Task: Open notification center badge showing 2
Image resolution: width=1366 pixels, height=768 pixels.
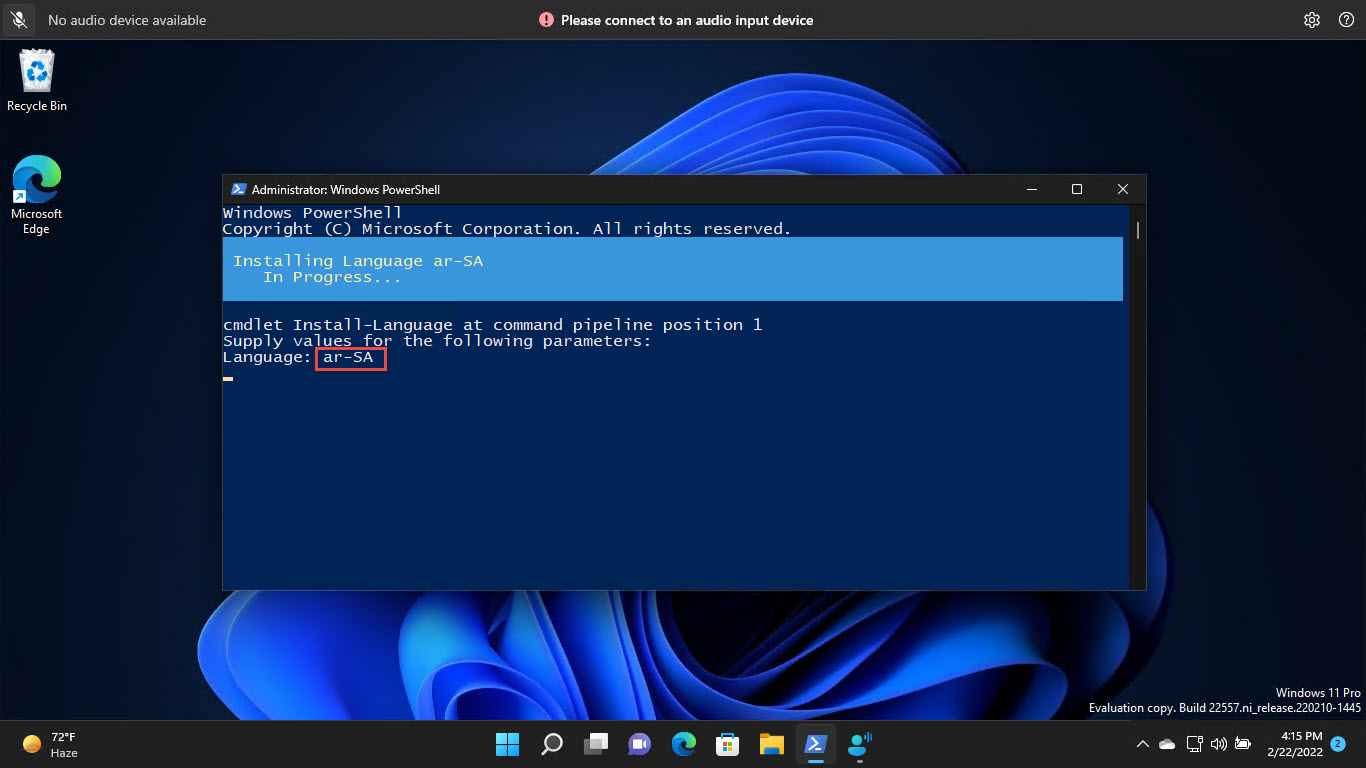Action: [x=1338, y=744]
